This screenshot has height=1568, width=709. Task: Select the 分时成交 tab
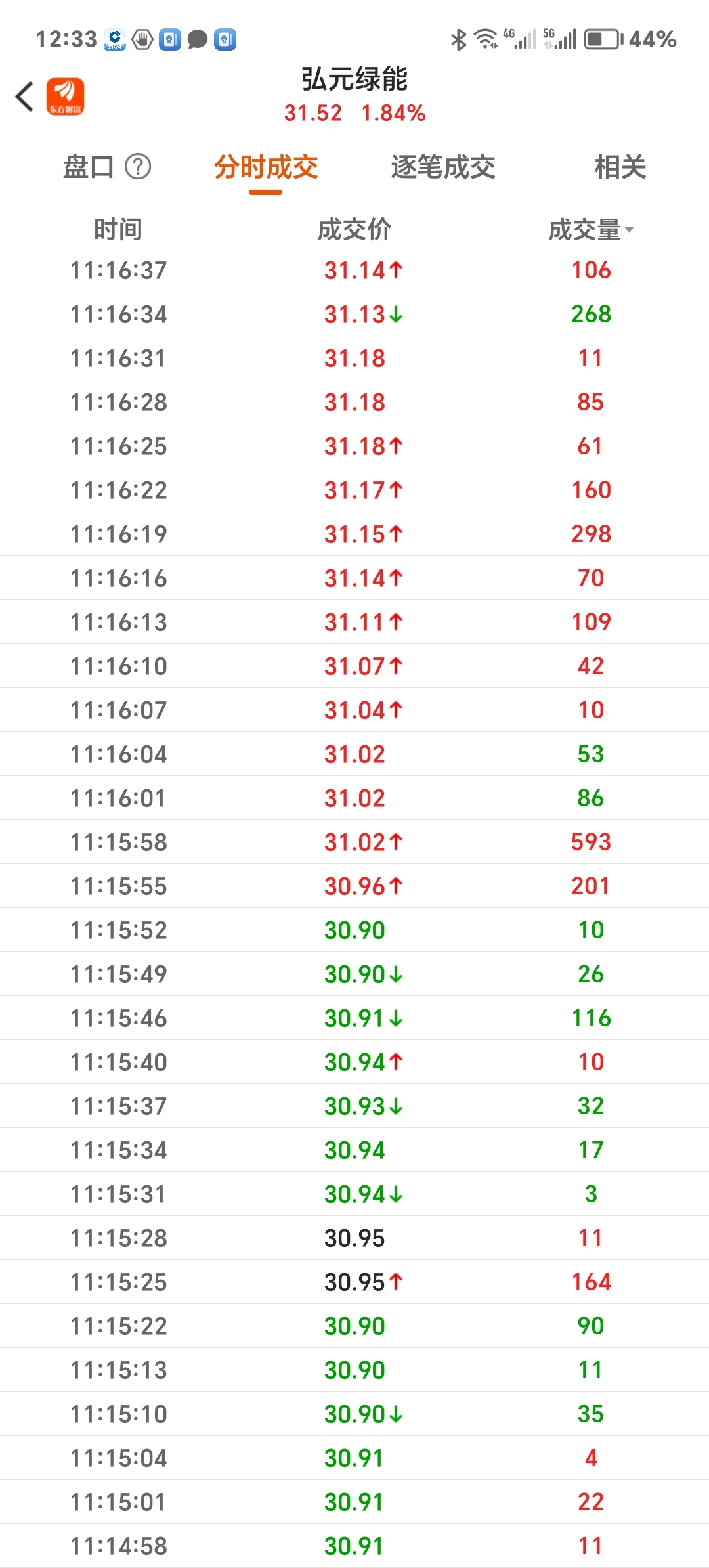point(266,167)
